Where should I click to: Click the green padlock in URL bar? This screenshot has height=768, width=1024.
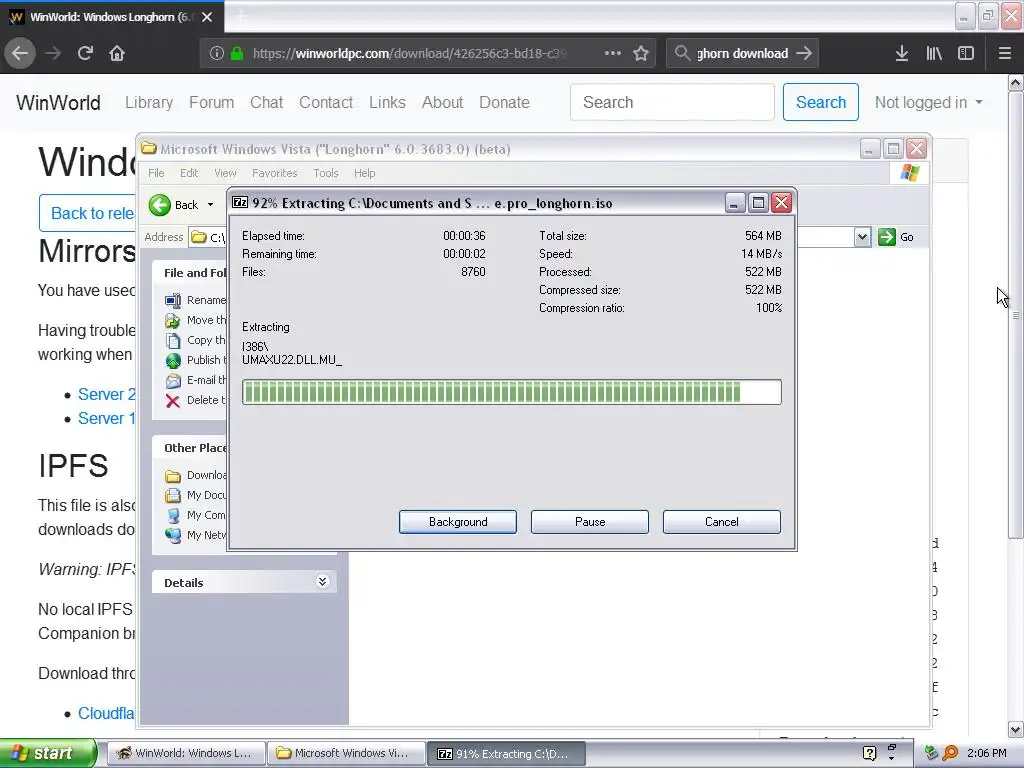pyautogui.click(x=237, y=54)
